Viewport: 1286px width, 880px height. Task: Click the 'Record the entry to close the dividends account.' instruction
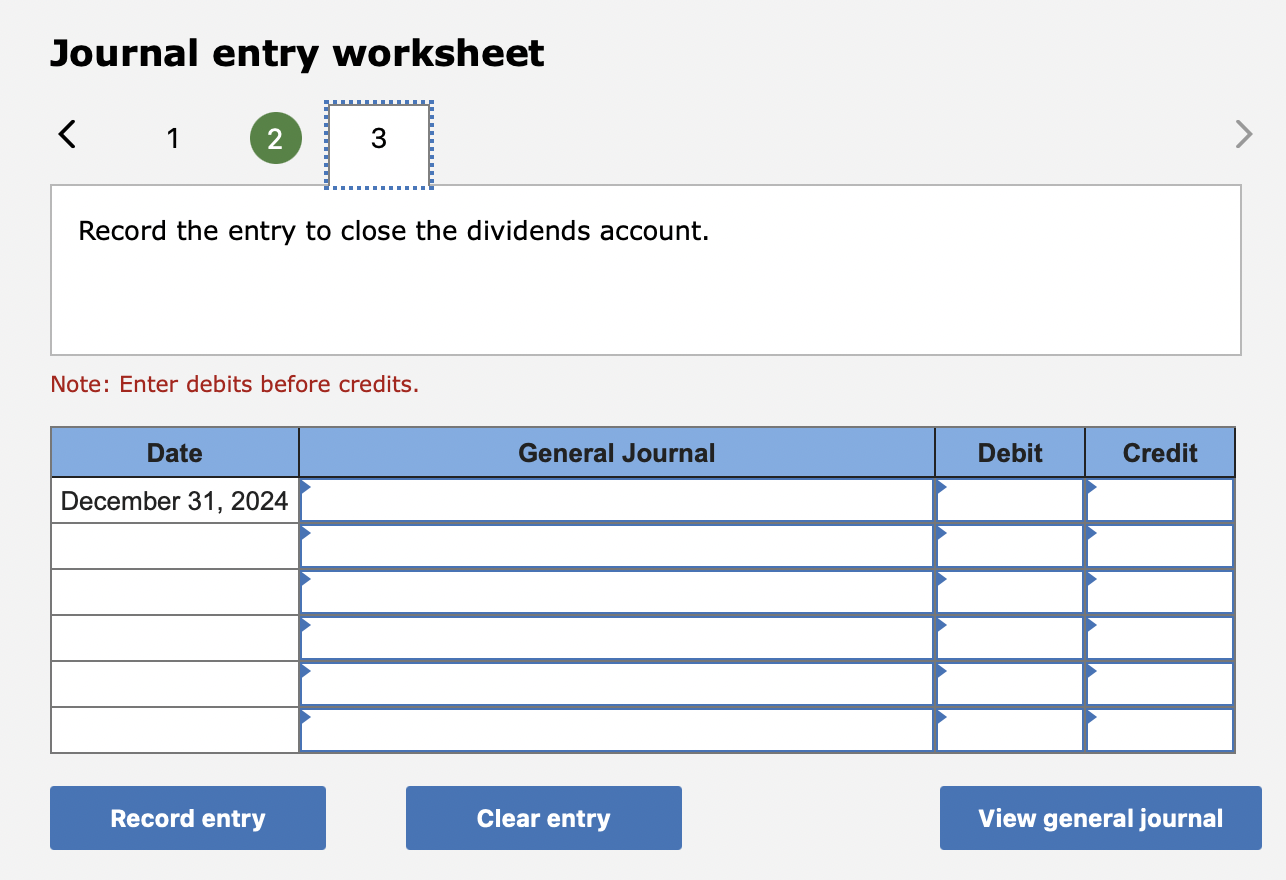394,231
